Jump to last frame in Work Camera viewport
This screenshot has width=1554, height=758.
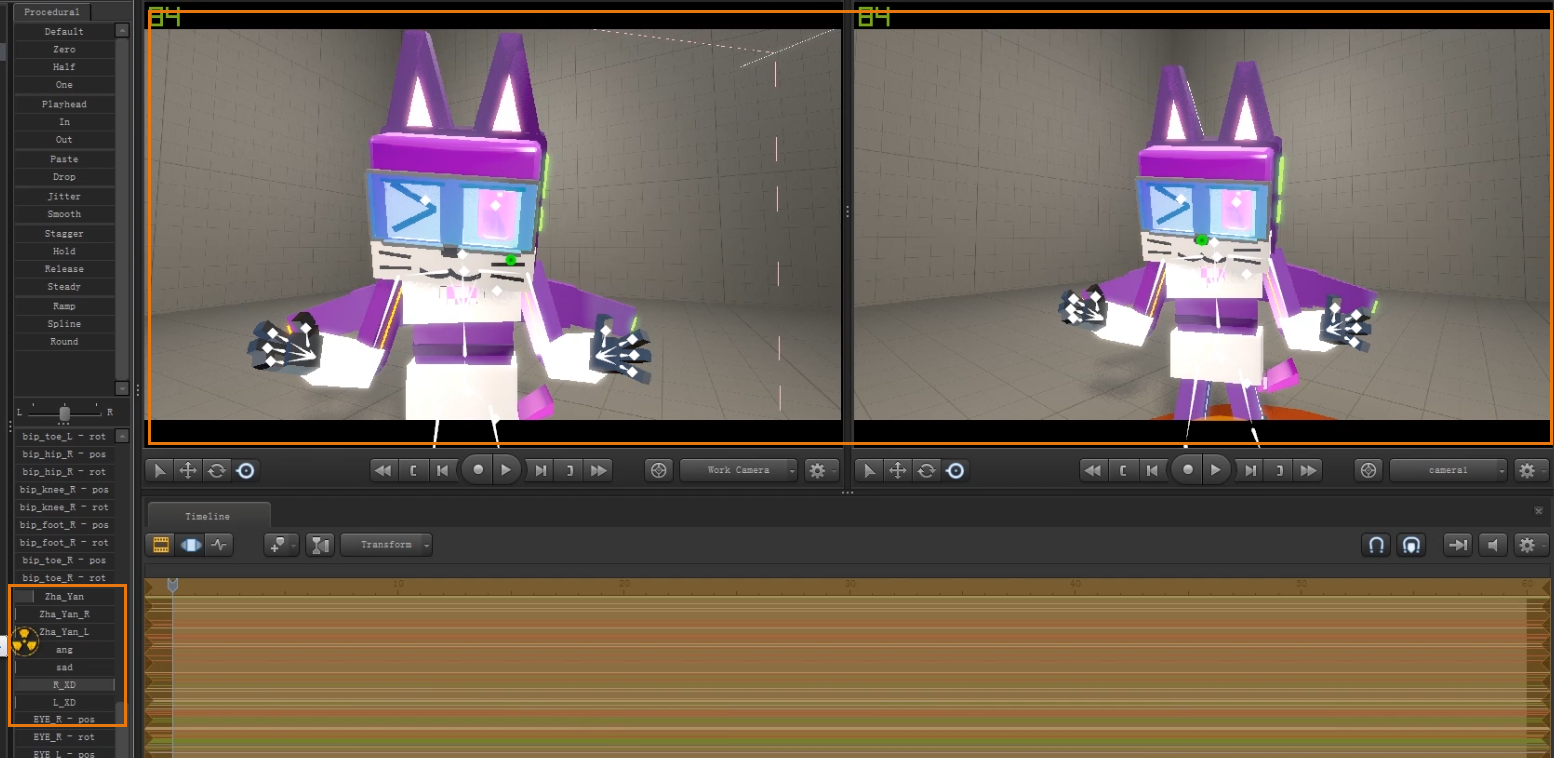pos(599,470)
